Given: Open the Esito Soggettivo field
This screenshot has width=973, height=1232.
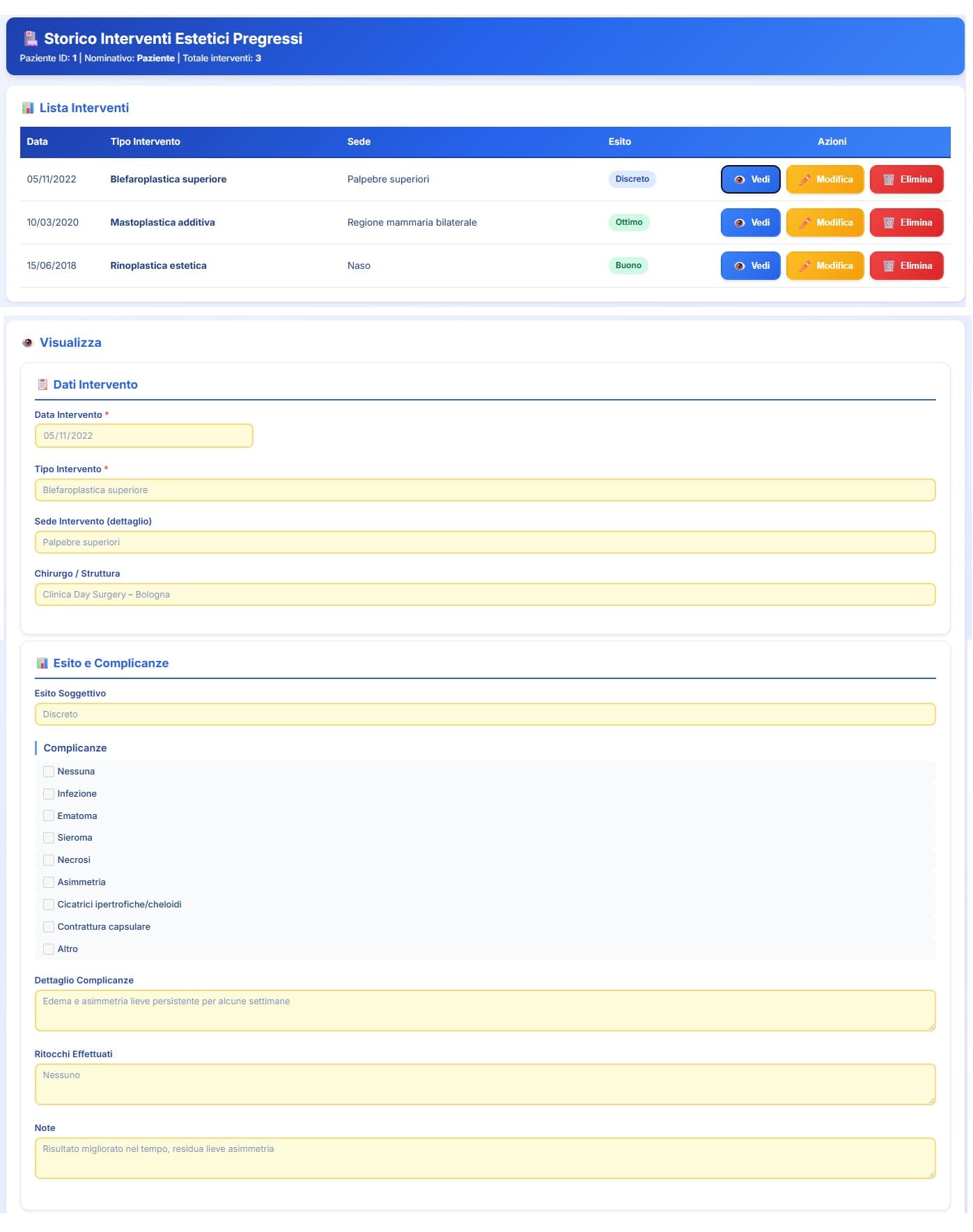Looking at the screenshot, I should [x=484, y=715].
